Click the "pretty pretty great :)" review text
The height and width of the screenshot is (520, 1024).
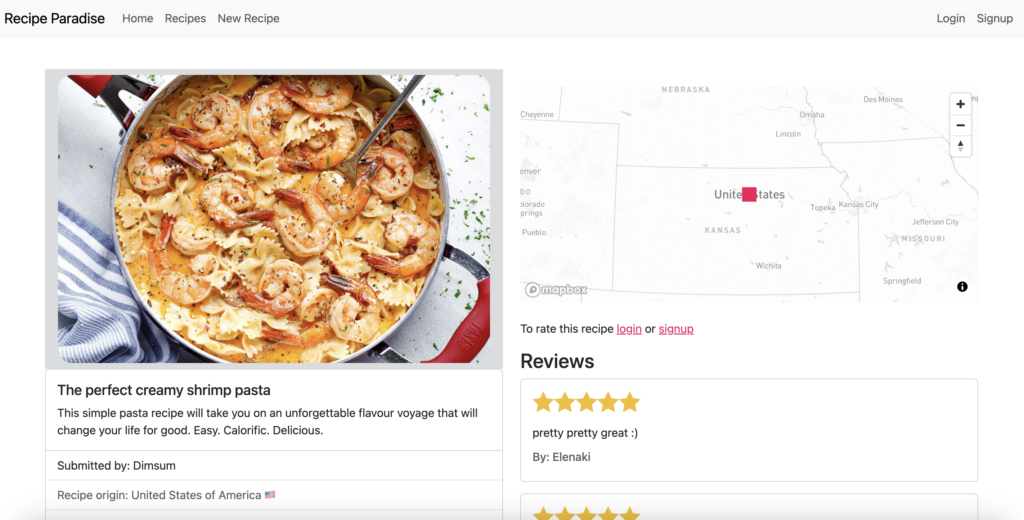tap(585, 433)
